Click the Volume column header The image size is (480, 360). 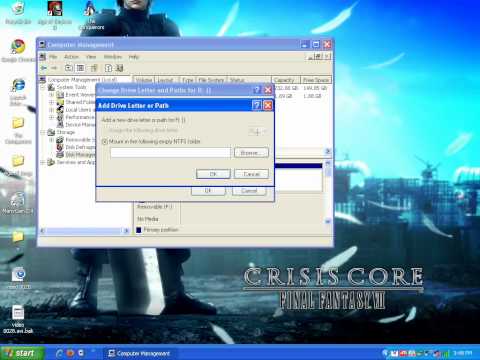(x=143, y=80)
